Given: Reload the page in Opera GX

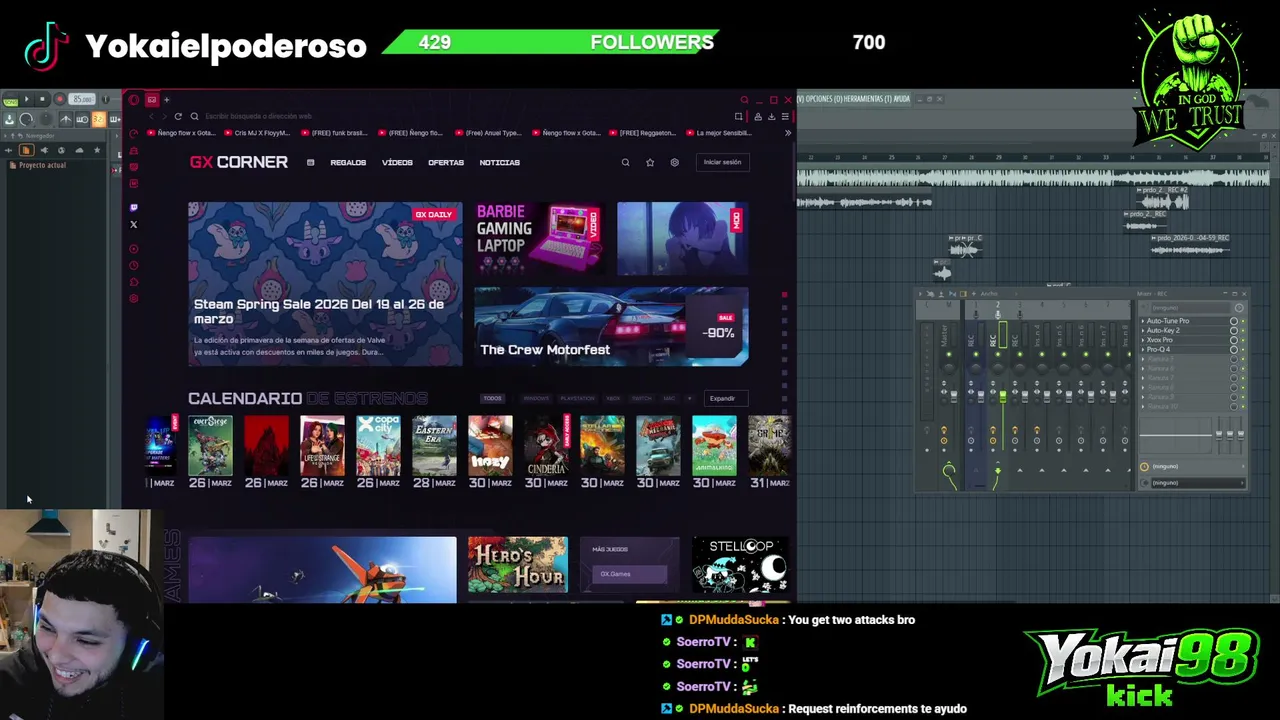Looking at the screenshot, I should click(178, 116).
